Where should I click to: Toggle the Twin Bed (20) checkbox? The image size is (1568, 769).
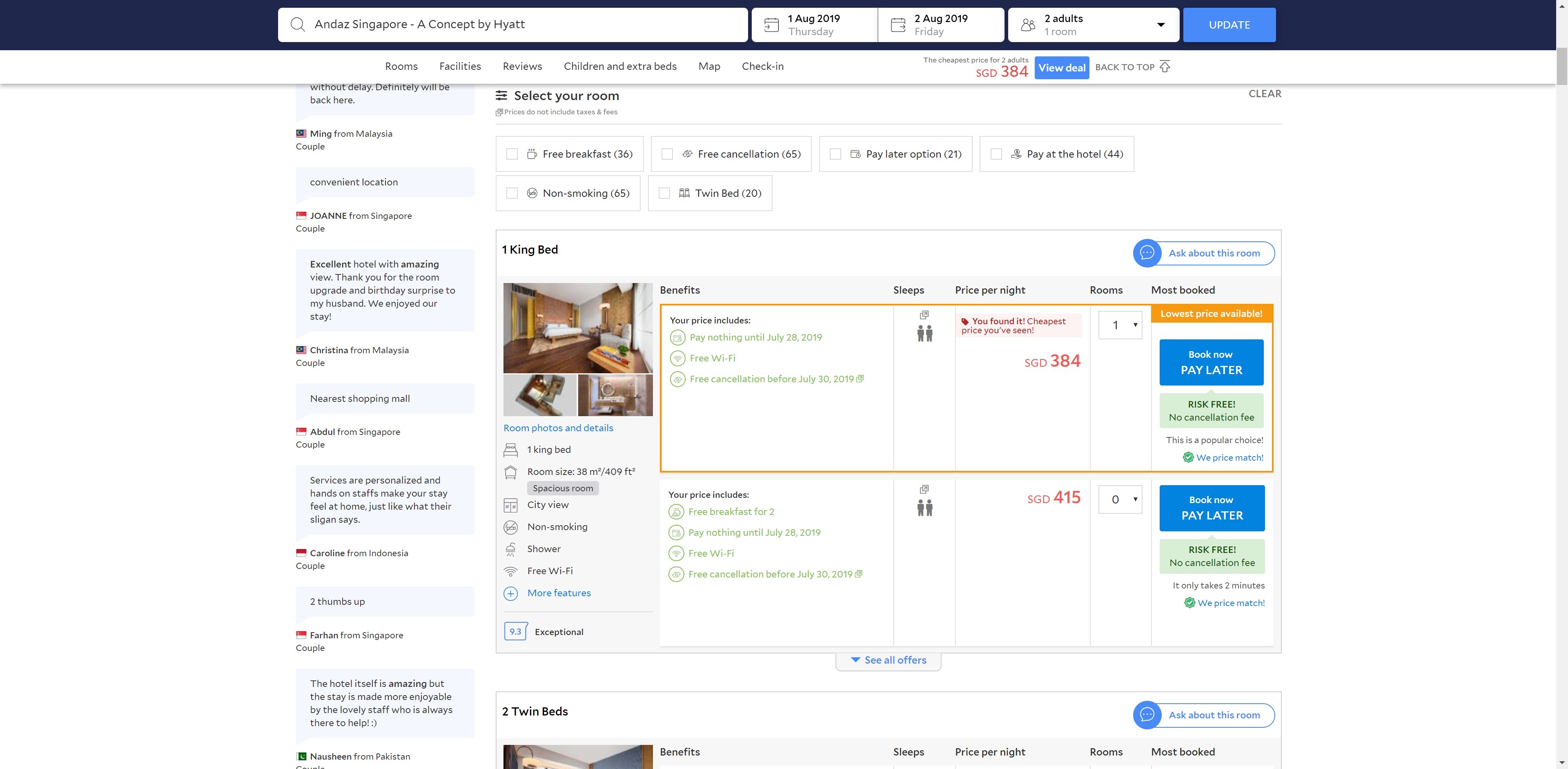pos(665,193)
